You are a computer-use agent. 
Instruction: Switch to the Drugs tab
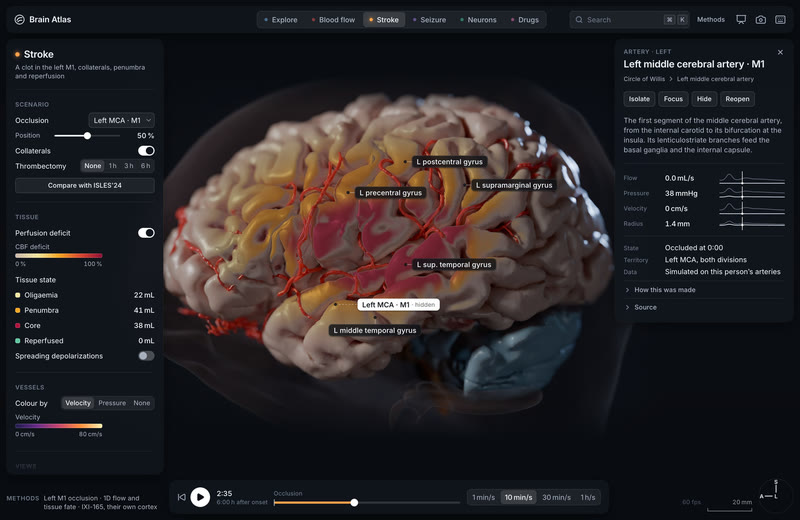click(524, 20)
